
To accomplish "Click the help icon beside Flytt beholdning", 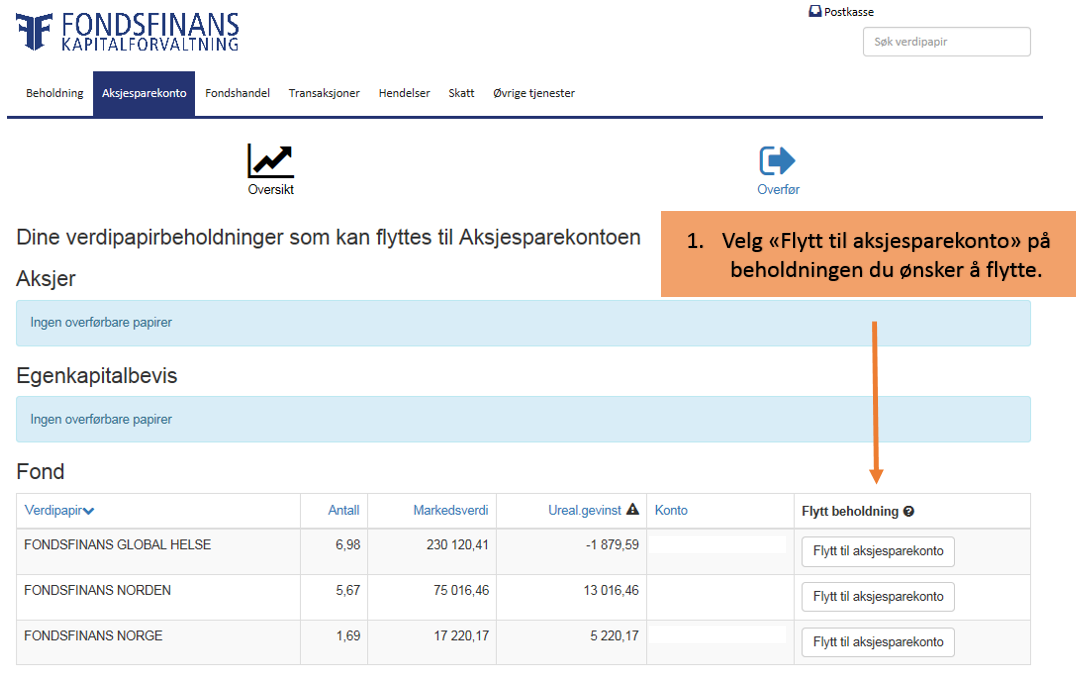I will (x=909, y=511).
